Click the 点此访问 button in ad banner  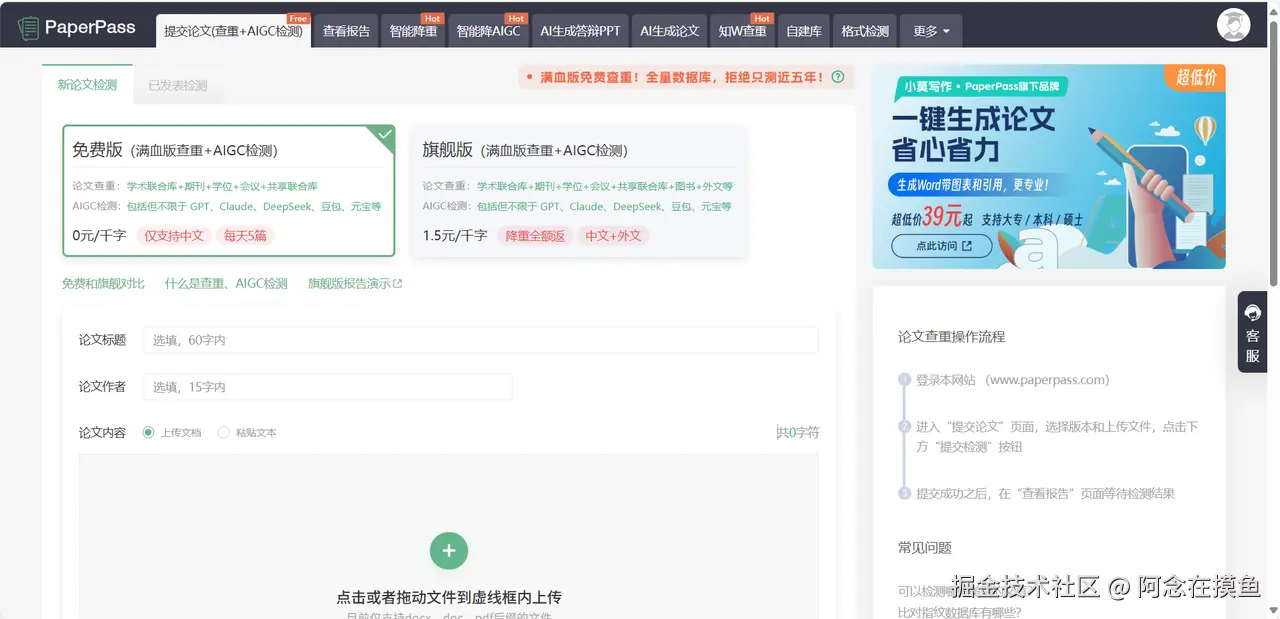point(941,245)
